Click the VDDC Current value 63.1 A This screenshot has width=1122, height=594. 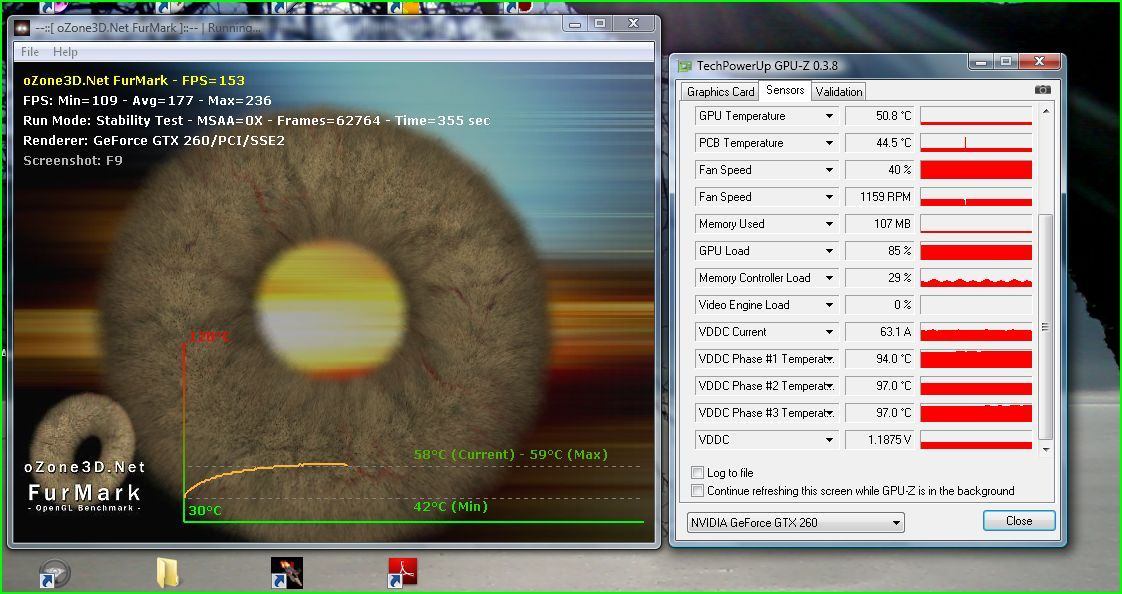[x=880, y=332]
